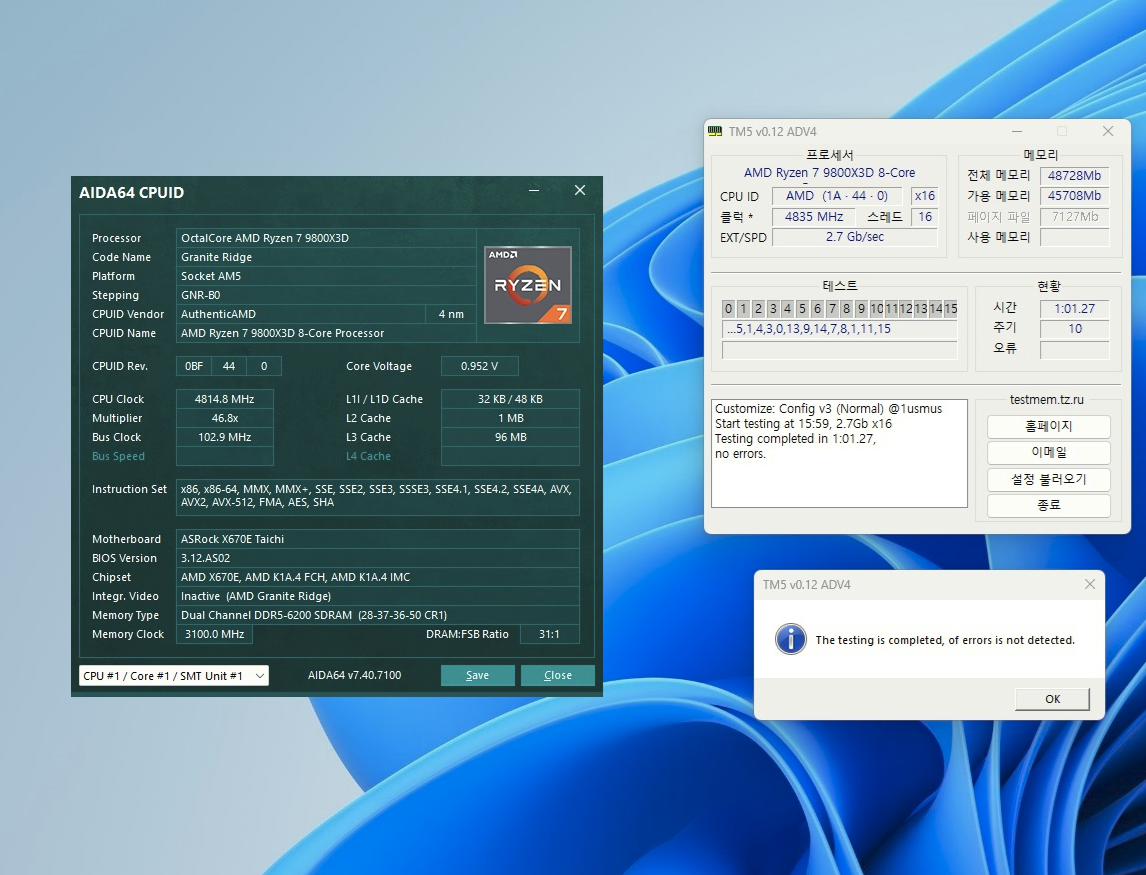Click the ASRock X670E Taichi motherboard value
Viewport: 1146px width, 875px height.
click(x=378, y=539)
